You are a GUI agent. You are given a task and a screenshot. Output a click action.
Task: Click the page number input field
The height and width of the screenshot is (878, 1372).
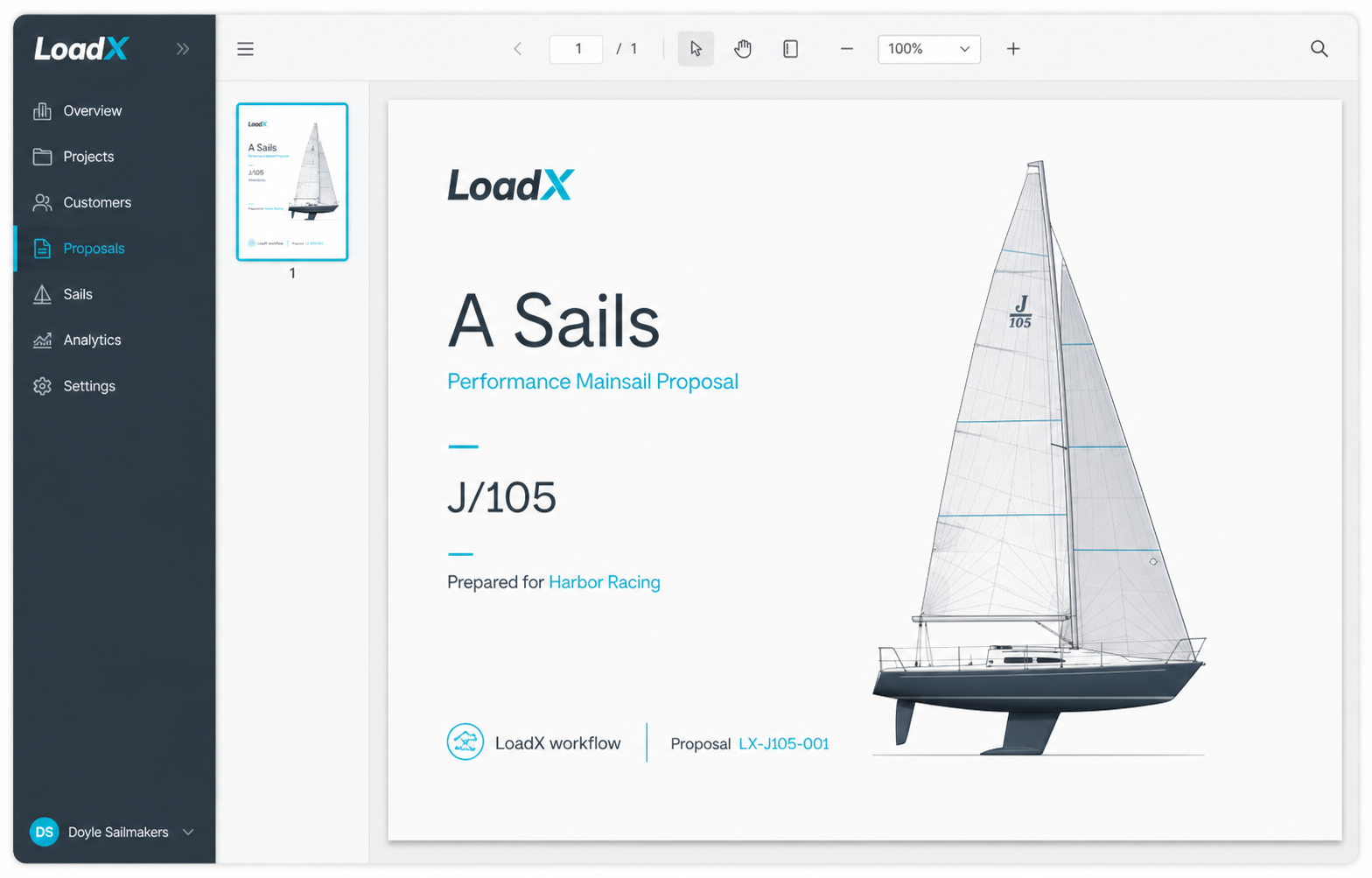click(x=576, y=49)
